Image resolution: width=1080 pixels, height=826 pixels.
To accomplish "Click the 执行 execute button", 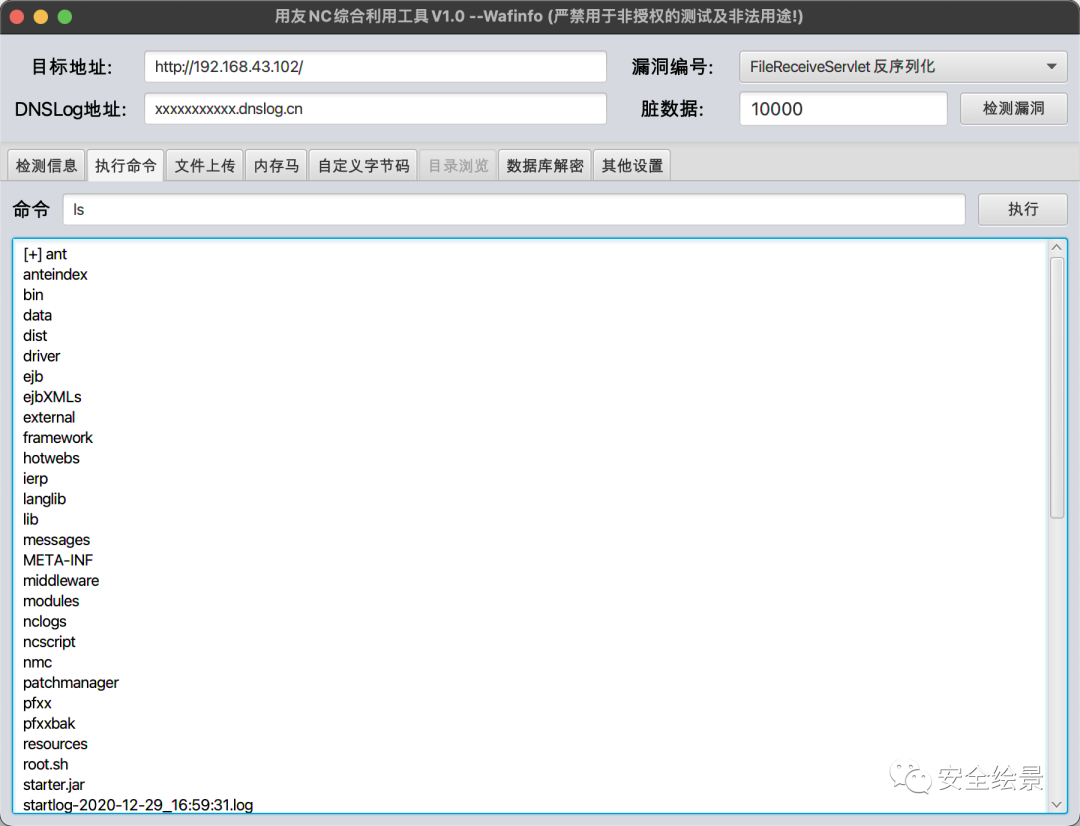I will (1022, 209).
